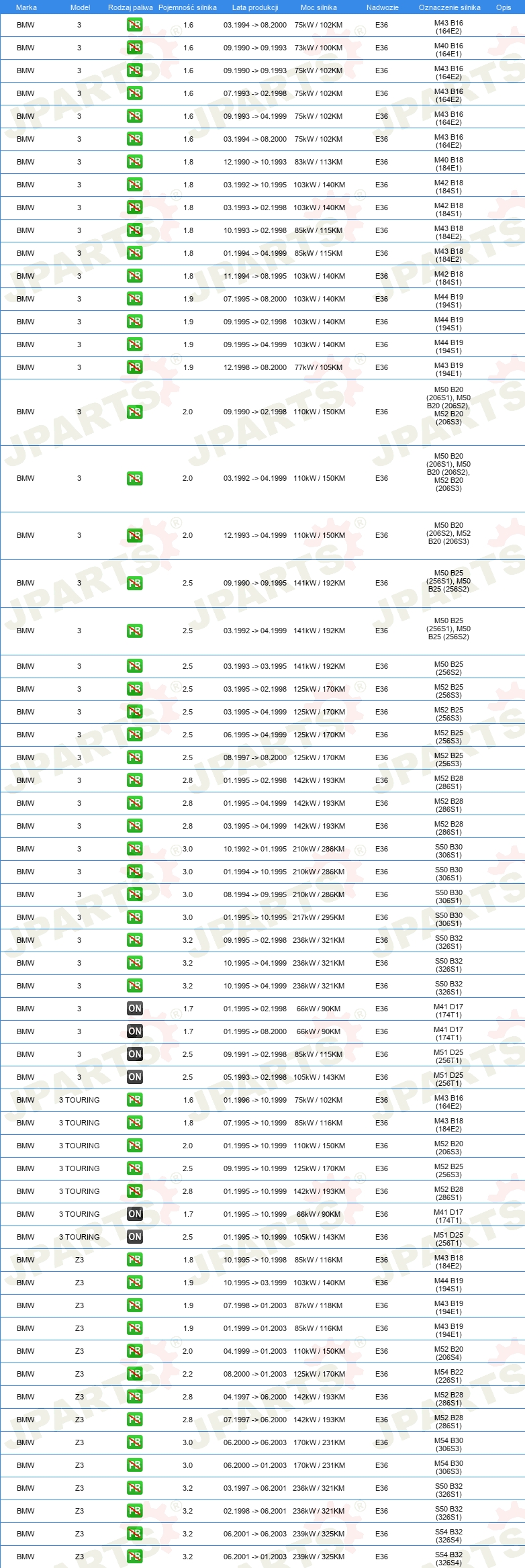Select the ON diesel icon for 3 TOURING 1.7

pos(134,1214)
